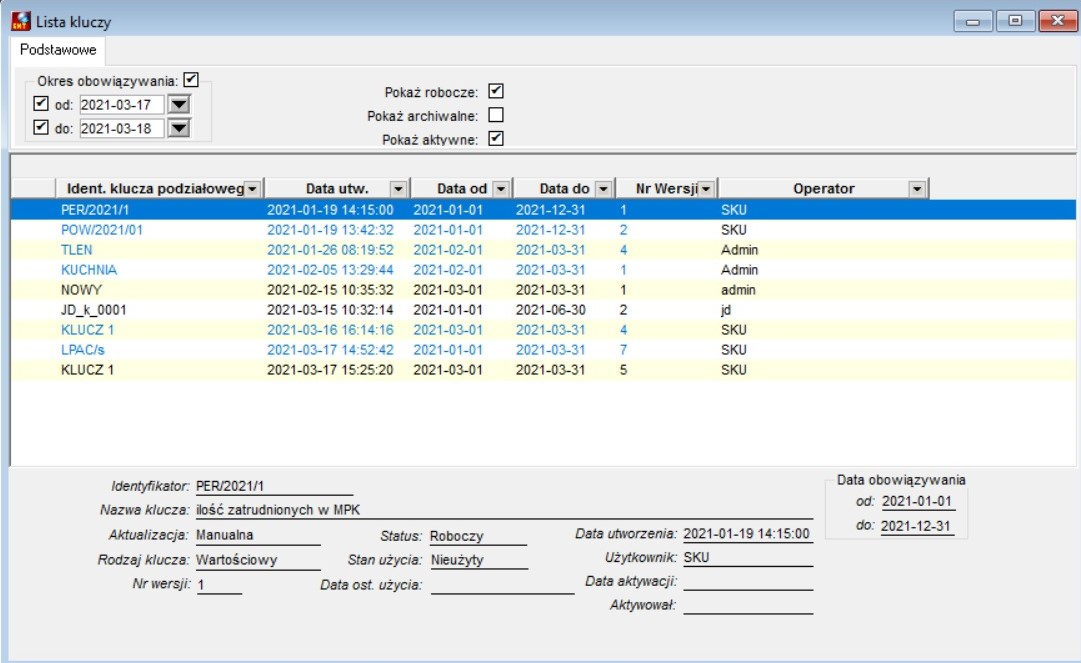Click Data obowiązywania 'do' field 2021-12-31
1081x663 pixels.
(x=918, y=526)
